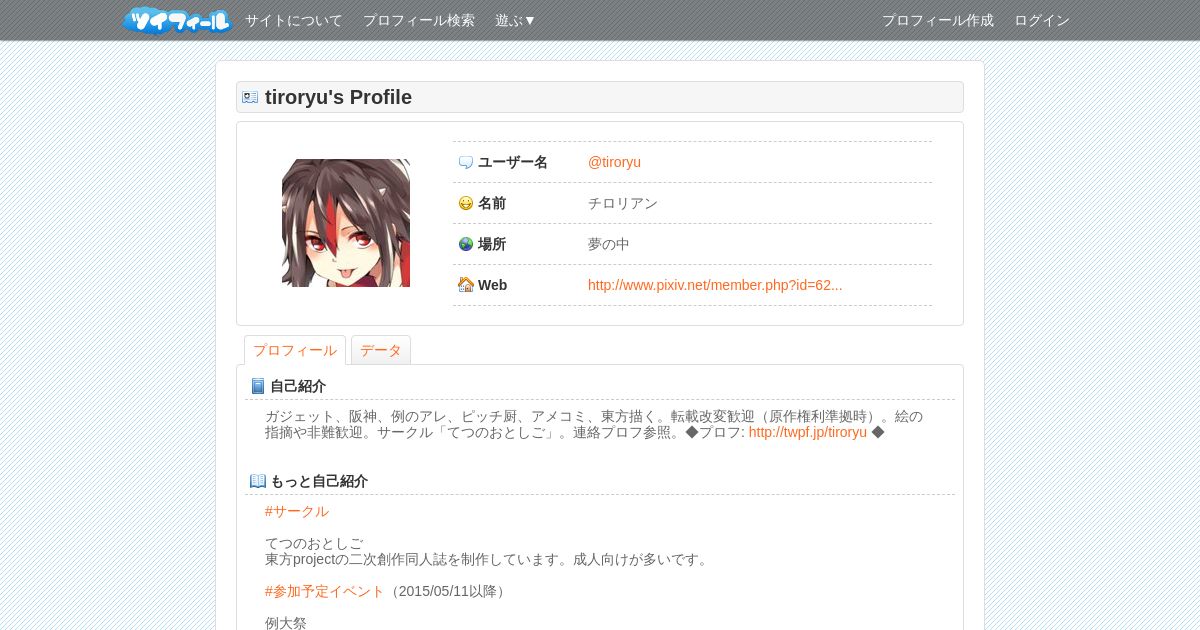Expand the 遊ぶ▼ dropdown menu
Screen dimensions: 1200x630
coord(516,20)
